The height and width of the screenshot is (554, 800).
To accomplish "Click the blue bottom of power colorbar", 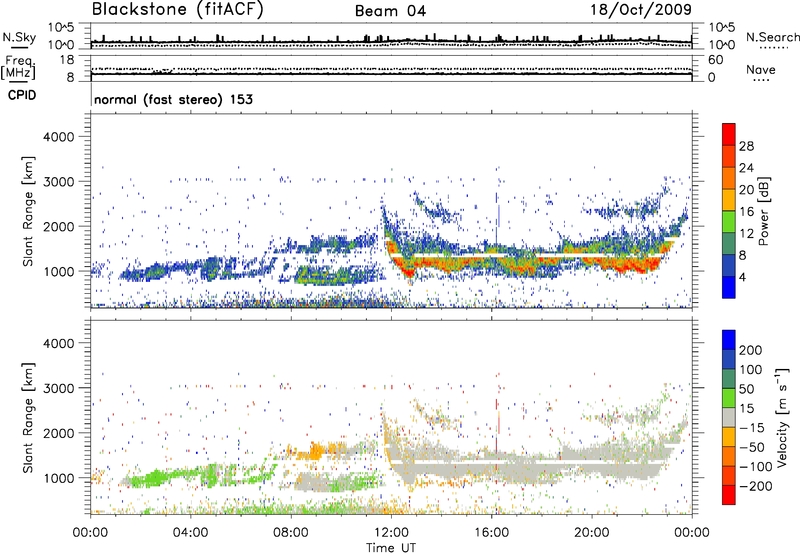I will [729, 287].
